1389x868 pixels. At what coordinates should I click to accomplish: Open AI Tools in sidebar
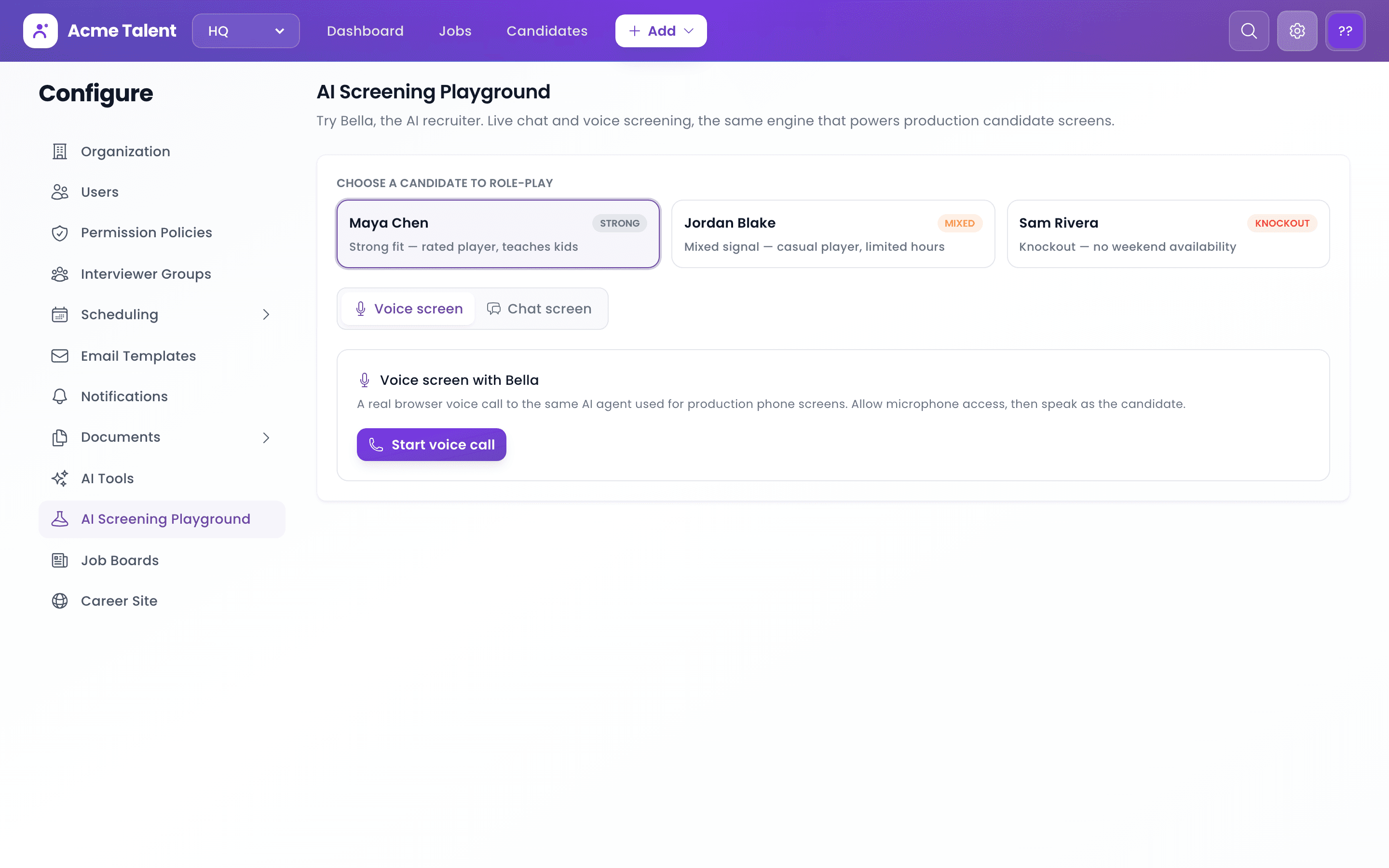coord(162,478)
